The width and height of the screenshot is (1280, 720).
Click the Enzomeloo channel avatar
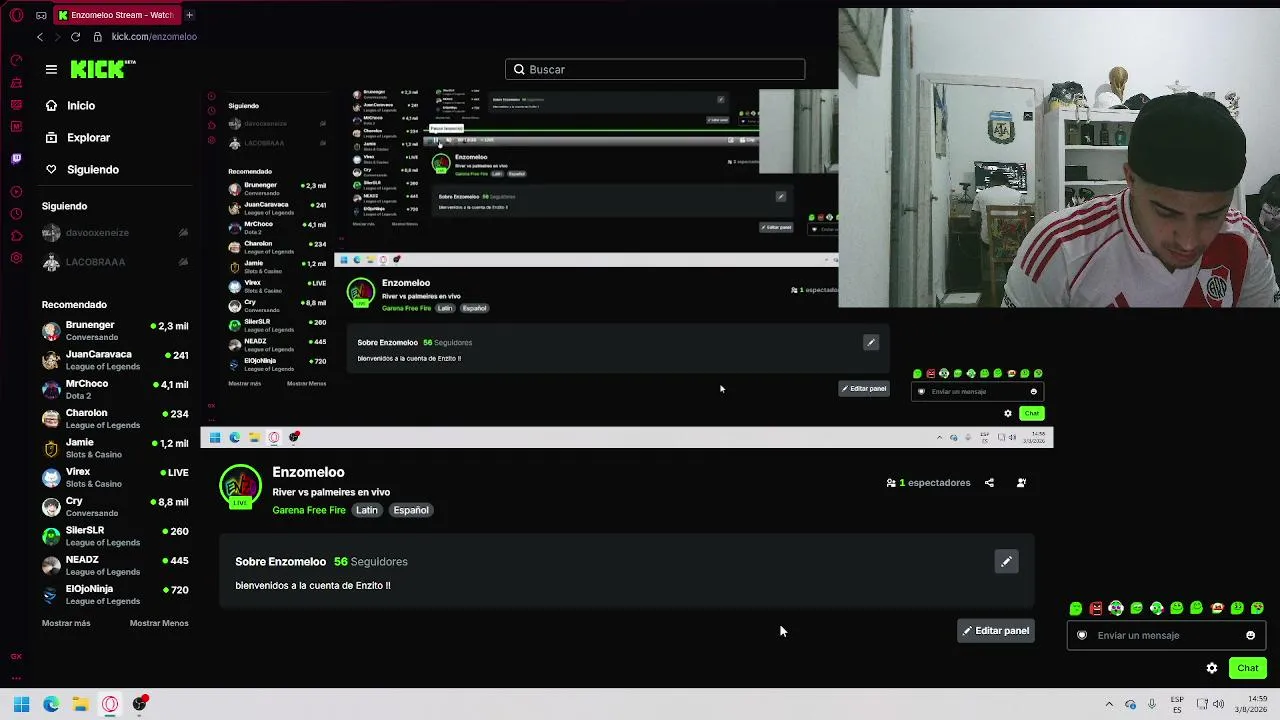click(x=240, y=486)
